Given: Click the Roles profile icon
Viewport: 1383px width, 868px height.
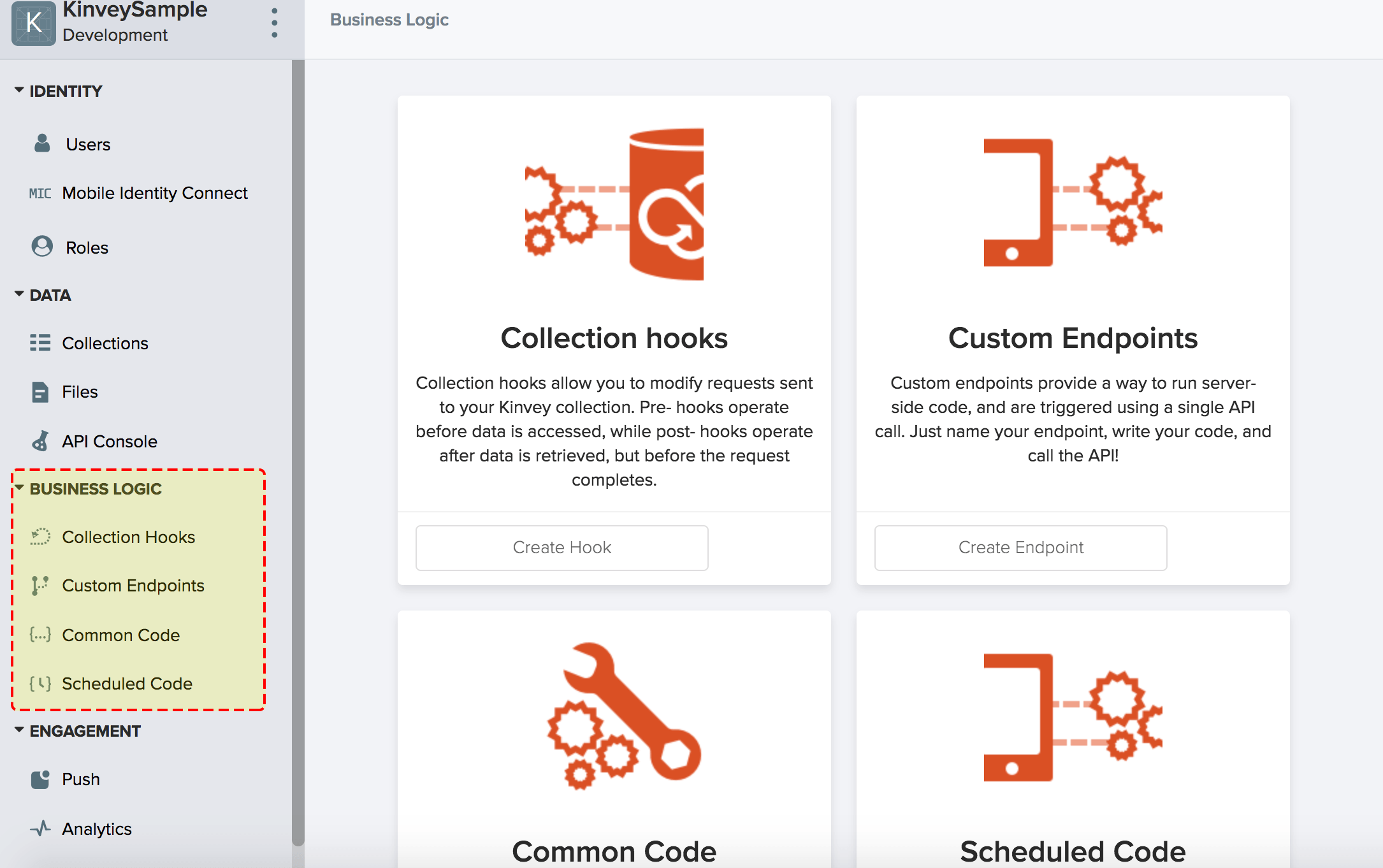Looking at the screenshot, I should point(42,247).
